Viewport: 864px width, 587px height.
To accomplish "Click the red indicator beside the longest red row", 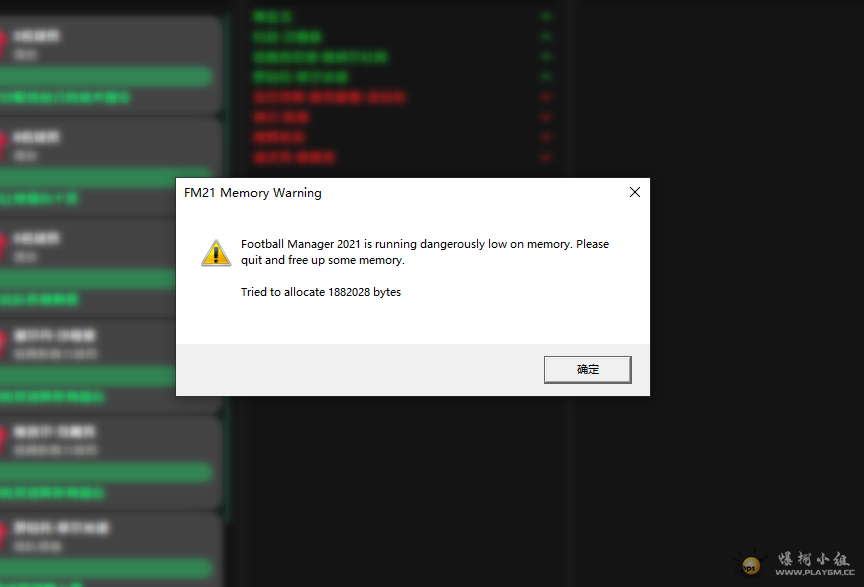I will click(x=546, y=97).
